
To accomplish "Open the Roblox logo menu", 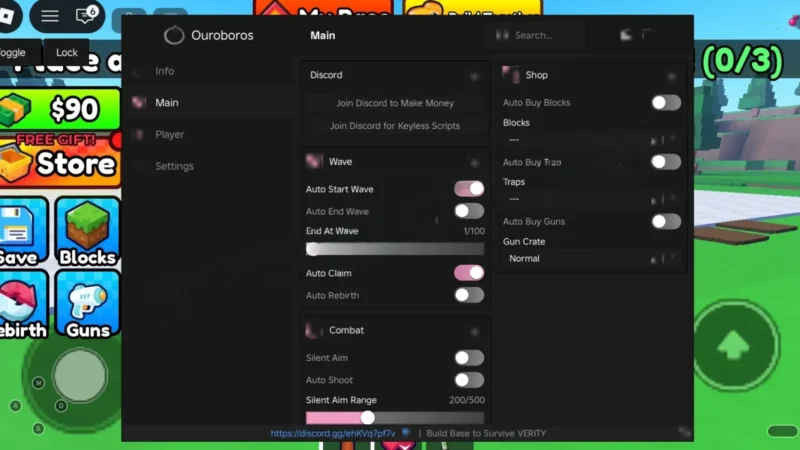I will (x=7, y=15).
